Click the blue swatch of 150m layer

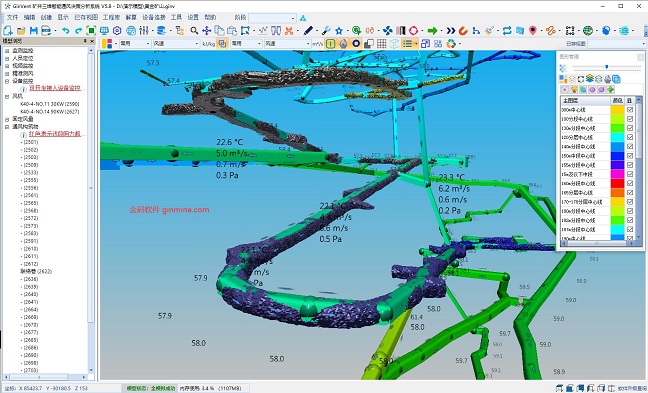point(617,156)
